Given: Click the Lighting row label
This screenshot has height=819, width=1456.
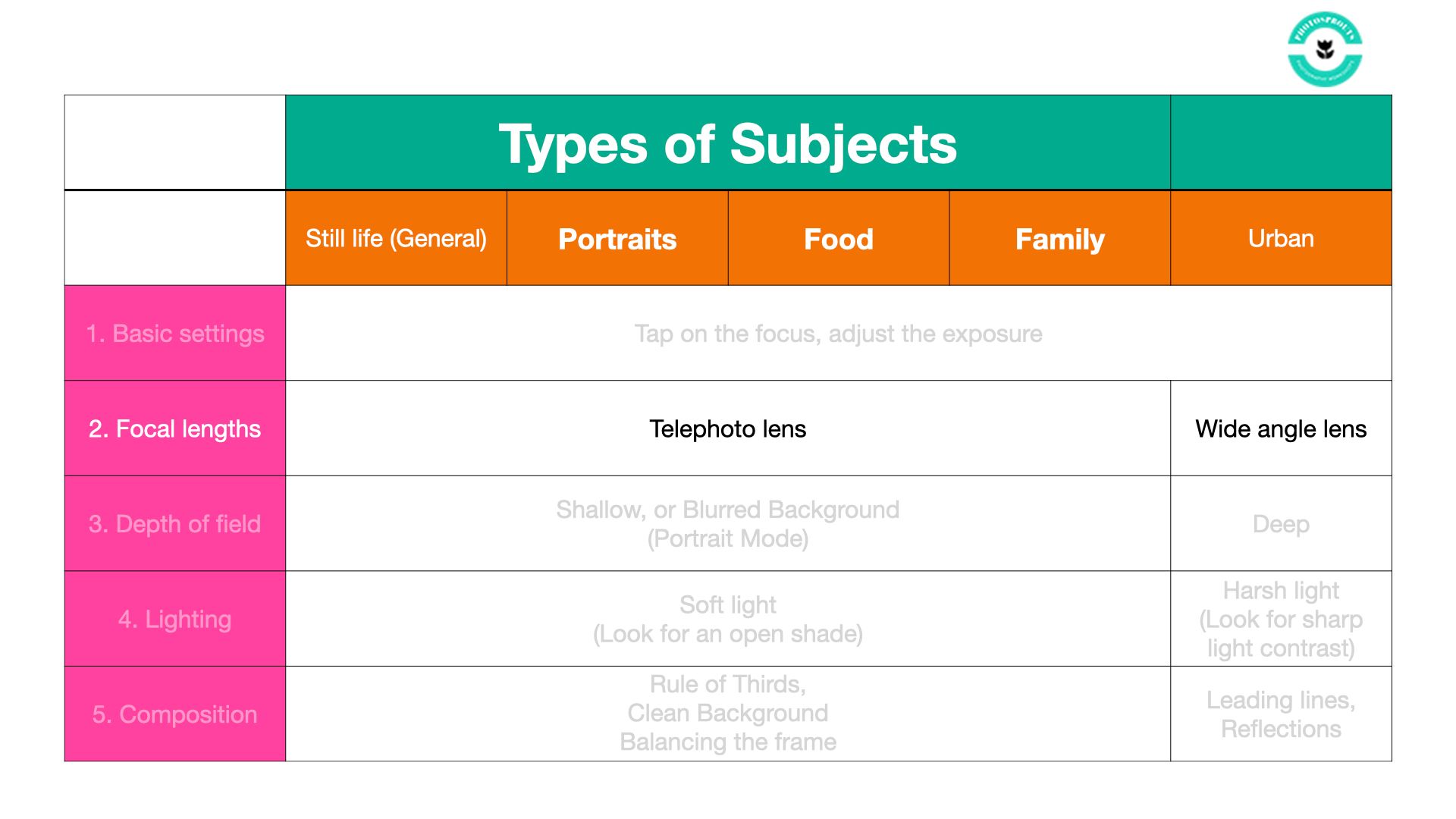Looking at the screenshot, I should [x=175, y=620].
